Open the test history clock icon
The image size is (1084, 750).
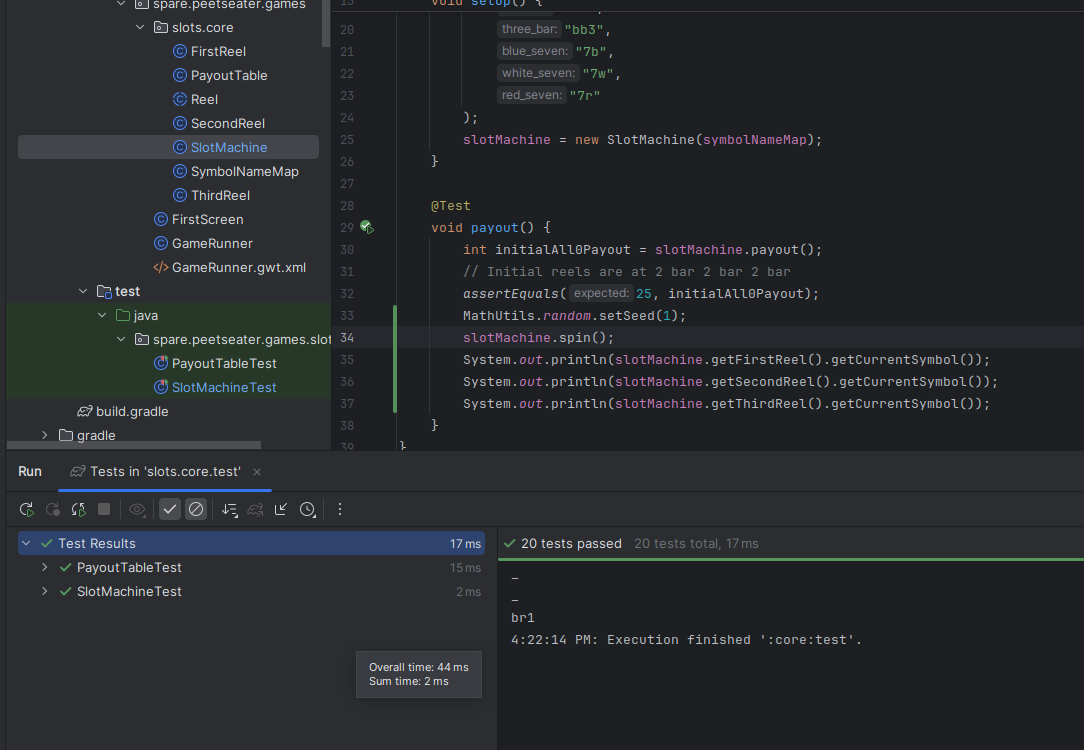[307, 510]
